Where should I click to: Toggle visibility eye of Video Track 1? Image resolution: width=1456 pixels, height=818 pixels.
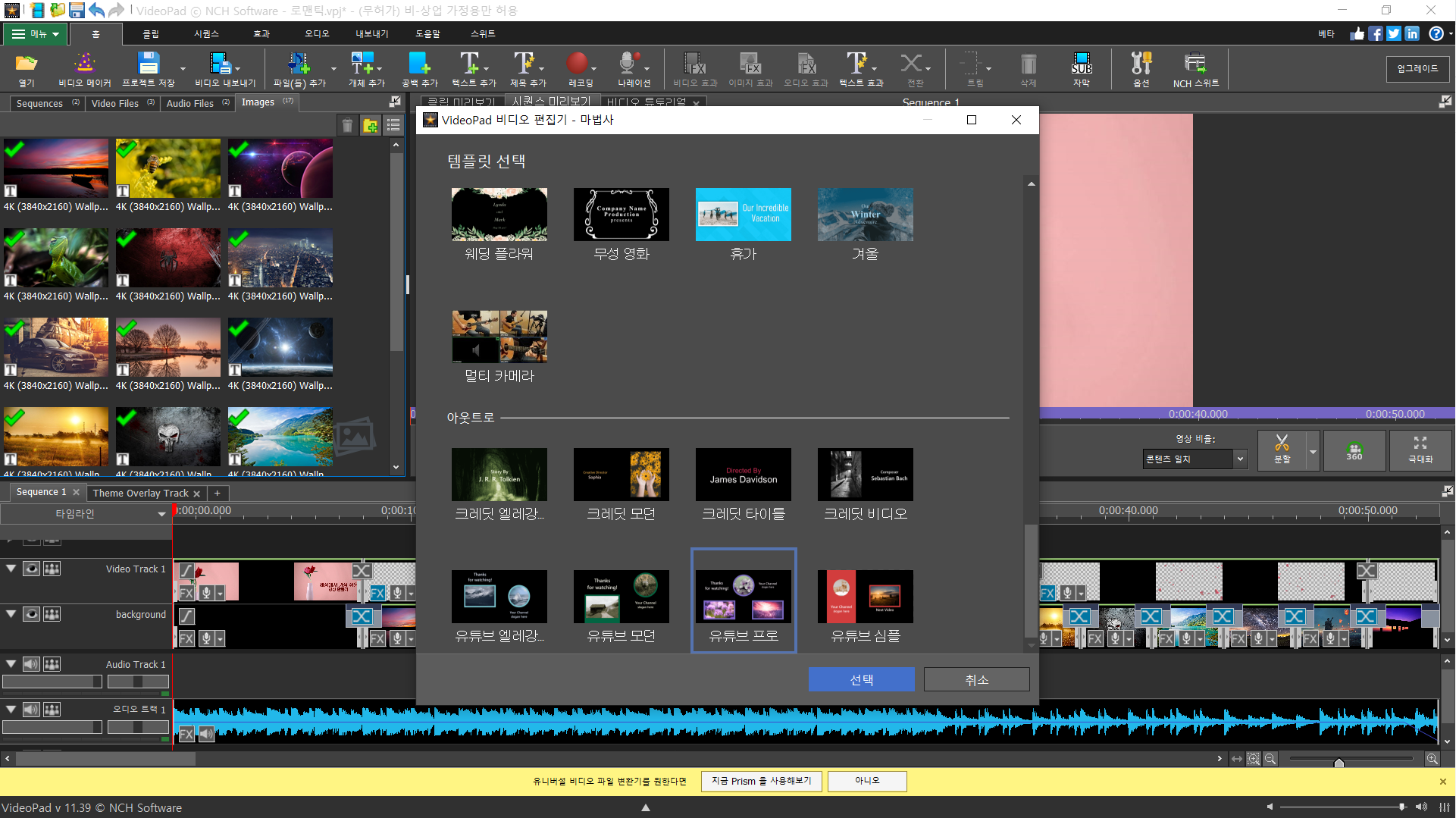click(31, 569)
